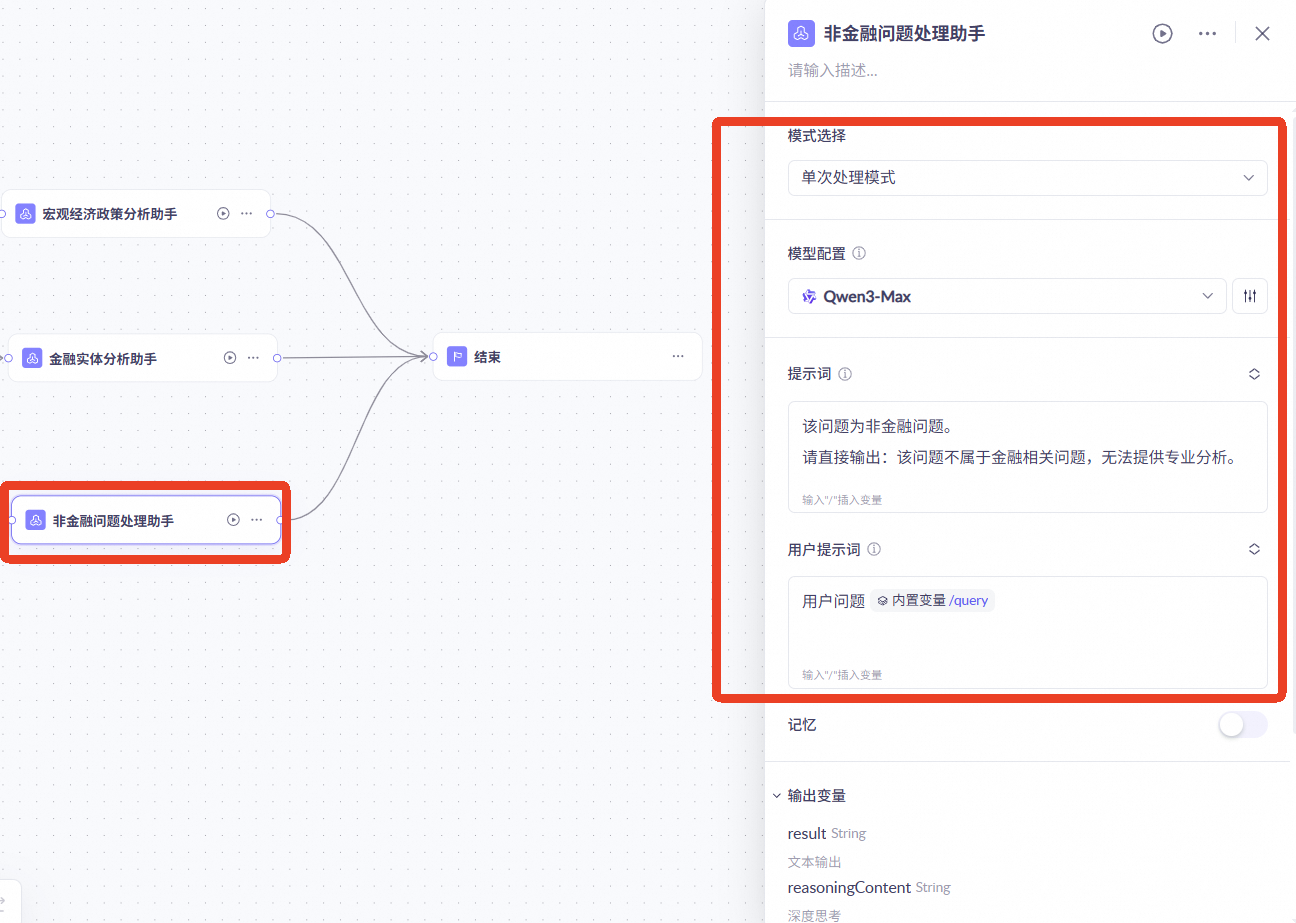
Task: Click the 内置变量 /query variable chip
Action: coord(932,601)
